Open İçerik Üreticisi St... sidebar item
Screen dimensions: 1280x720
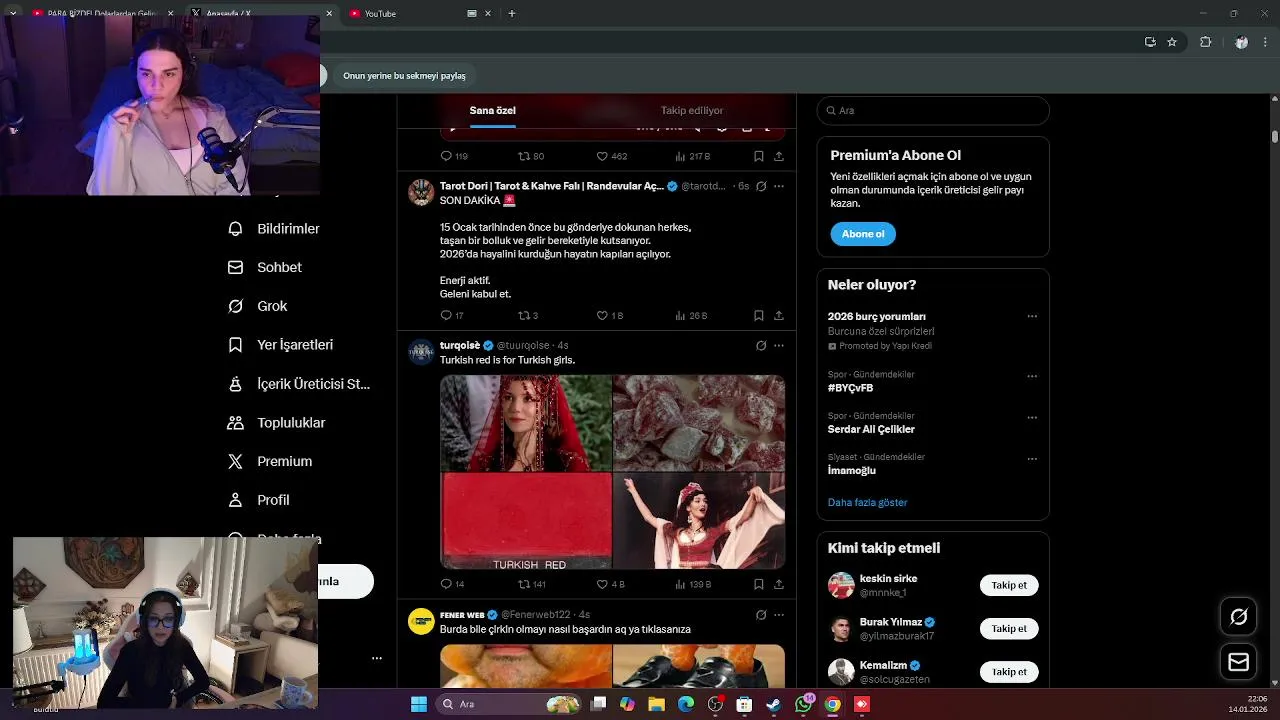point(299,384)
